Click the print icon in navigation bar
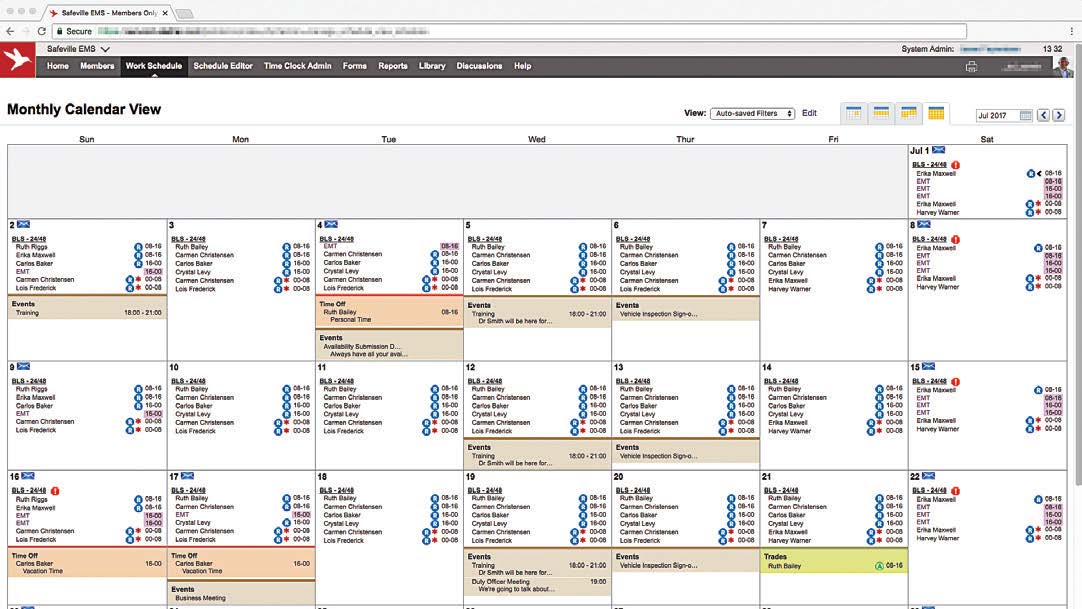 [970, 66]
